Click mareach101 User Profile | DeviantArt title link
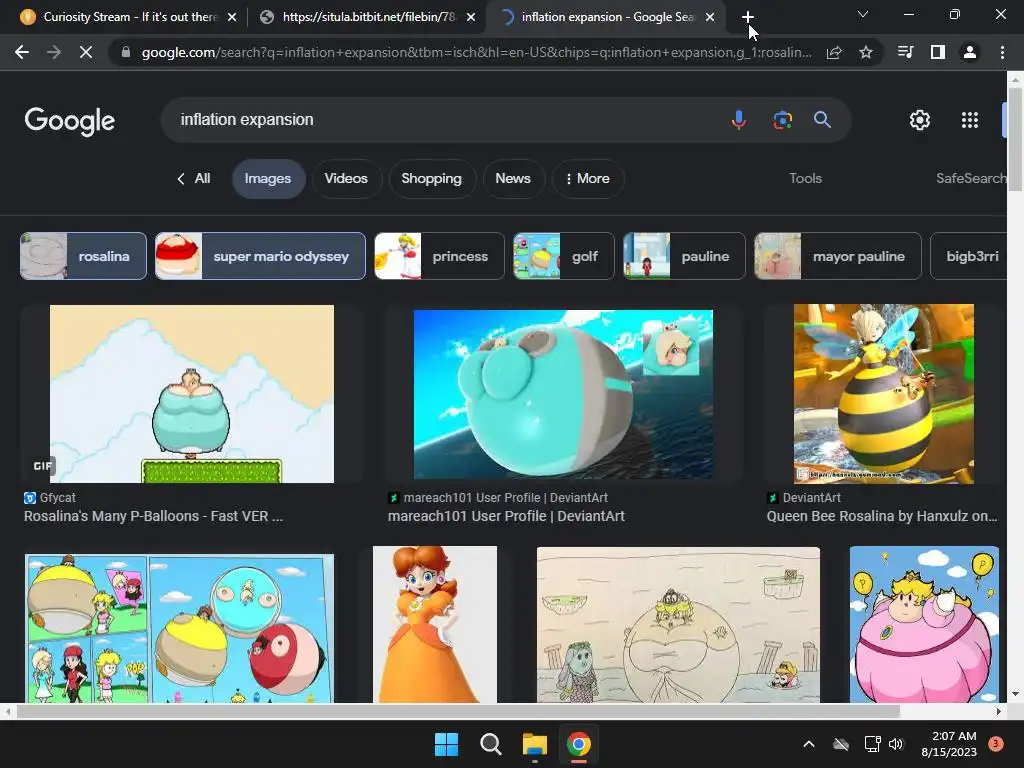Image resolution: width=1024 pixels, height=768 pixels. [x=506, y=516]
